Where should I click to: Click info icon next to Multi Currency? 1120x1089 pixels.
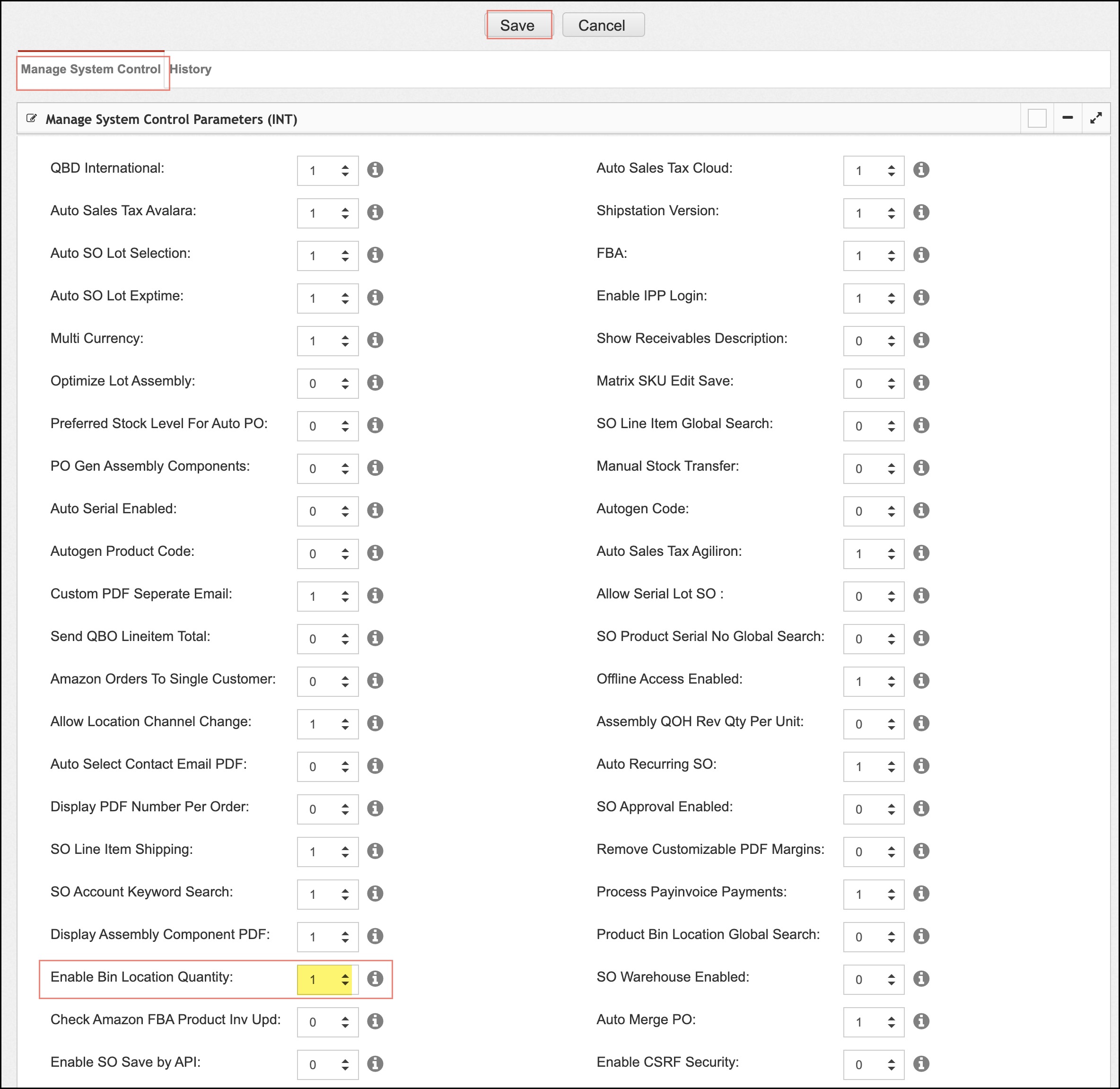[x=375, y=340]
